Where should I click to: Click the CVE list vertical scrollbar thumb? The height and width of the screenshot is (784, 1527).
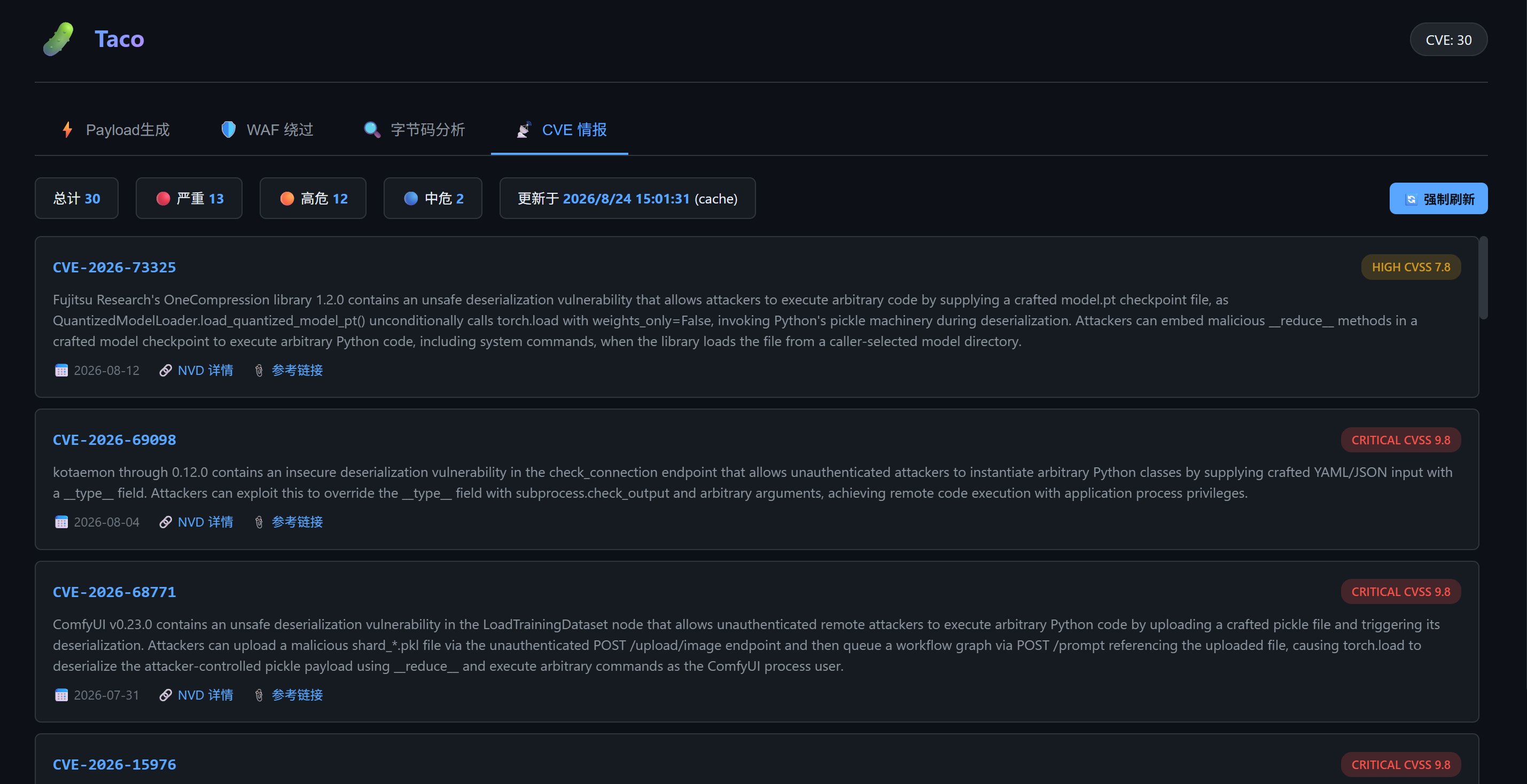pyautogui.click(x=1483, y=277)
